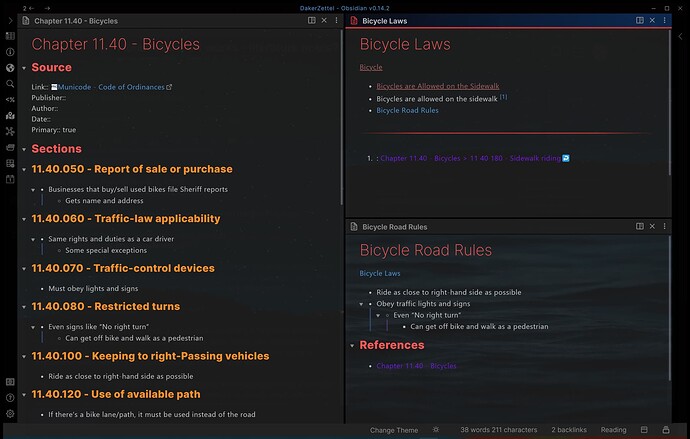This screenshot has width=690, height=439.
Task: Click the Bicycle Laws pane file icon
Action: [354, 21]
